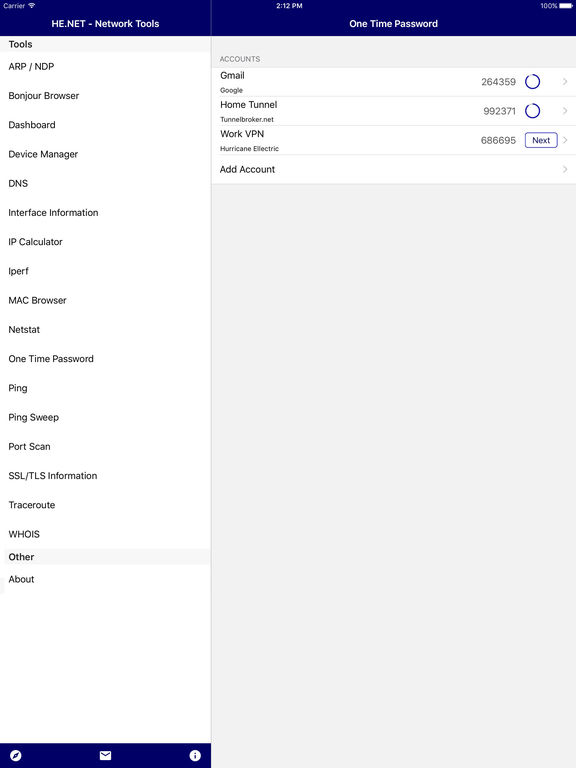The width and height of the screenshot is (576, 768).
Task: Open the Traceroute tool
Action: tap(32, 505)
